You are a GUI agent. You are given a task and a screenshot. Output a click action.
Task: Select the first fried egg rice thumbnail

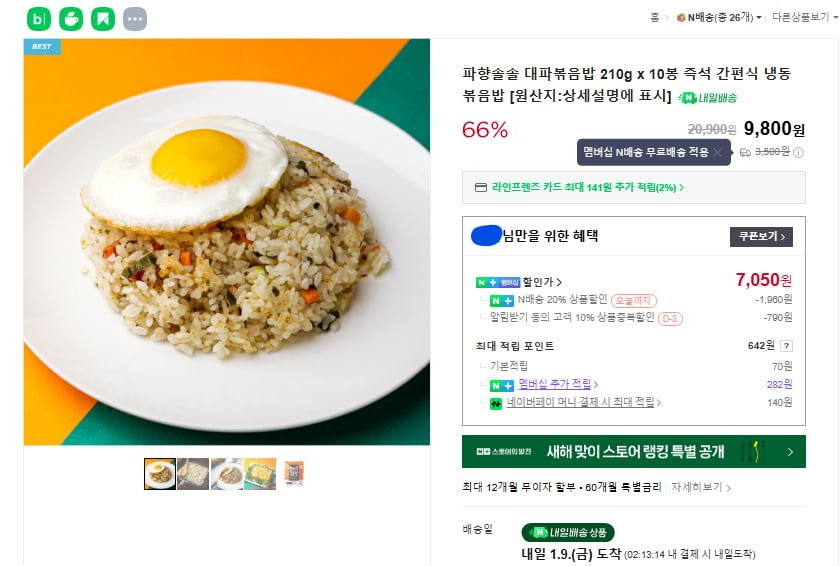160,473
